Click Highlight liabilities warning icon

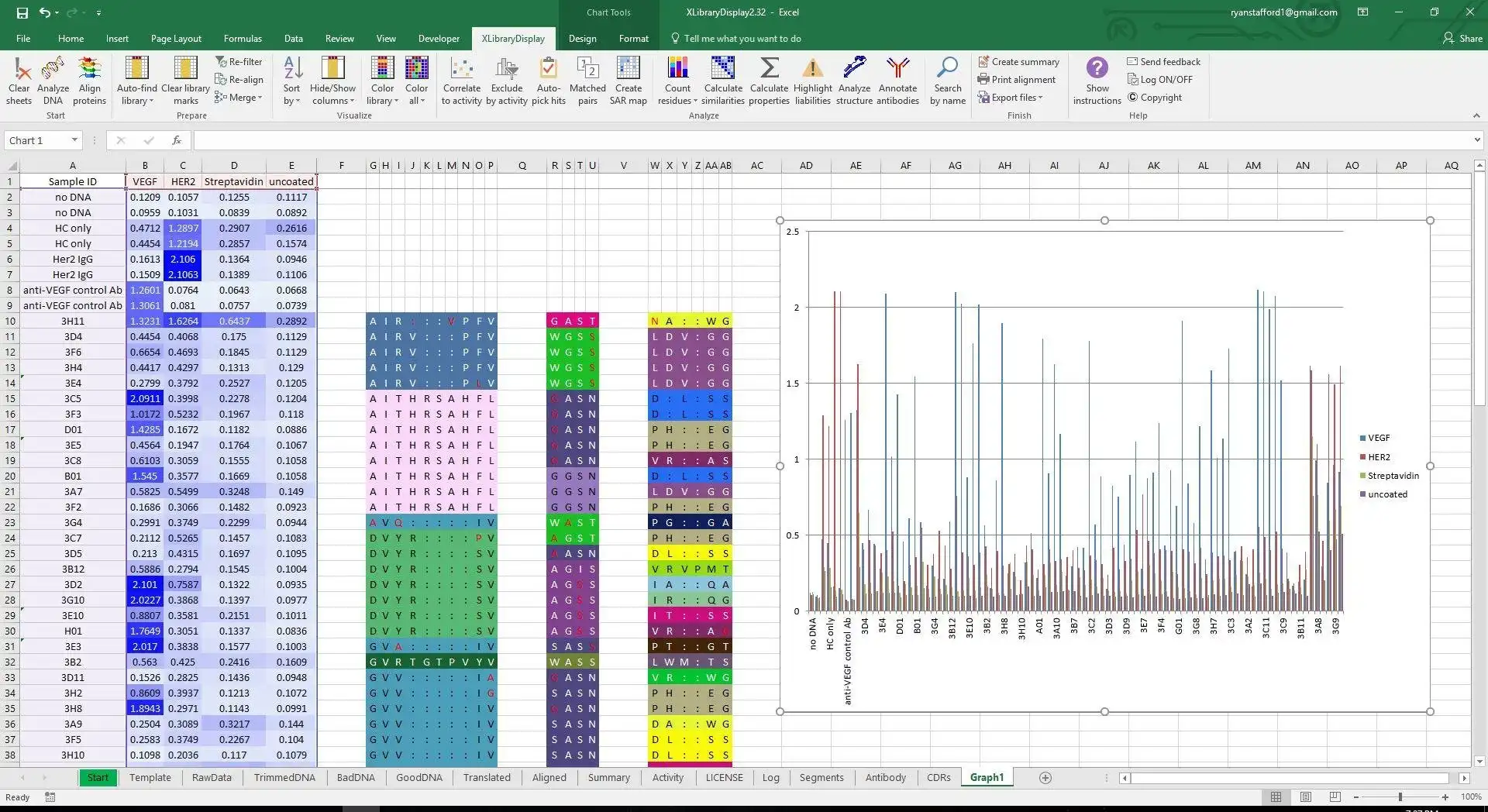point(813,81)
